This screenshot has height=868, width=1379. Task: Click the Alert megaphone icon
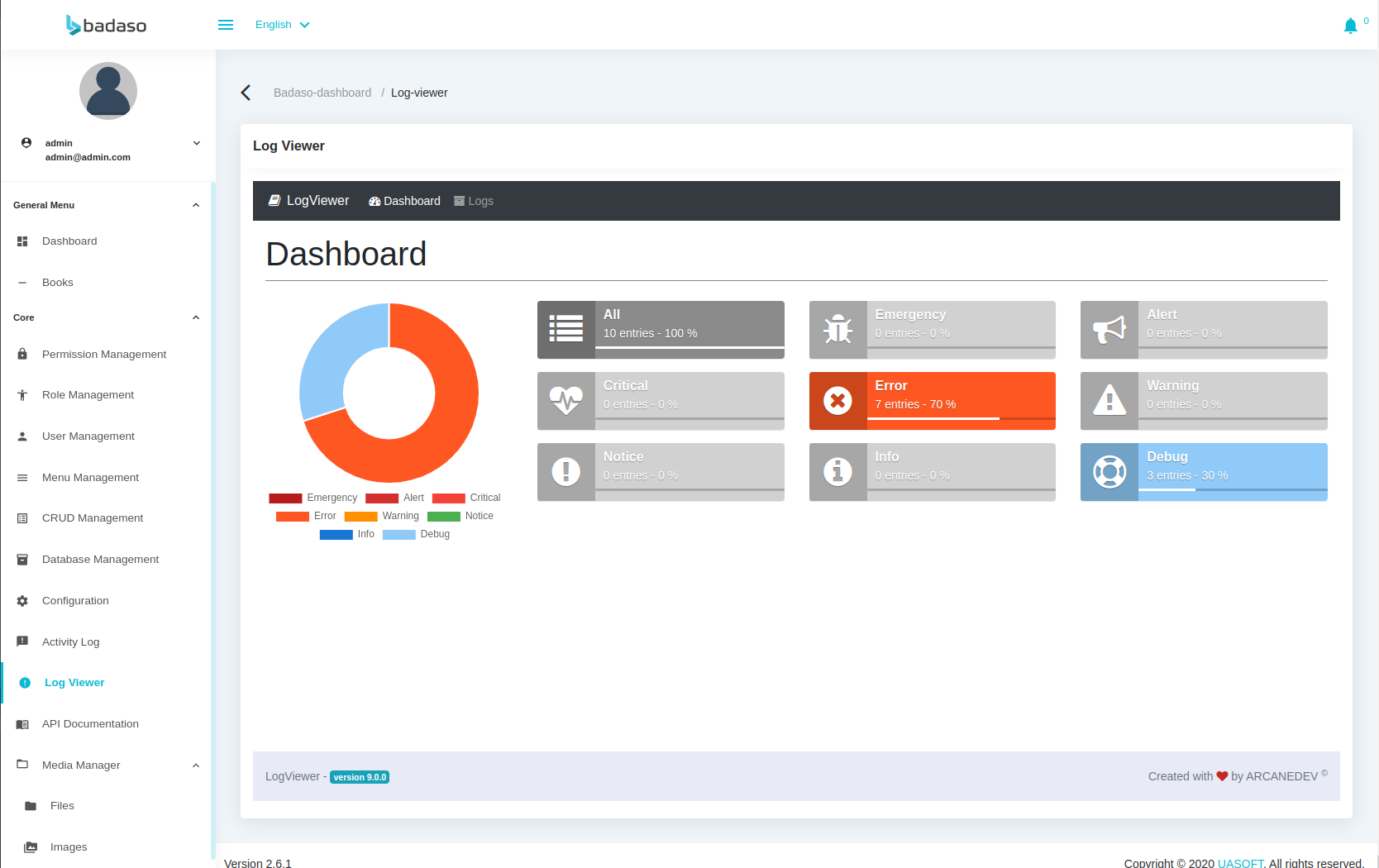[x=1109, y=330]
